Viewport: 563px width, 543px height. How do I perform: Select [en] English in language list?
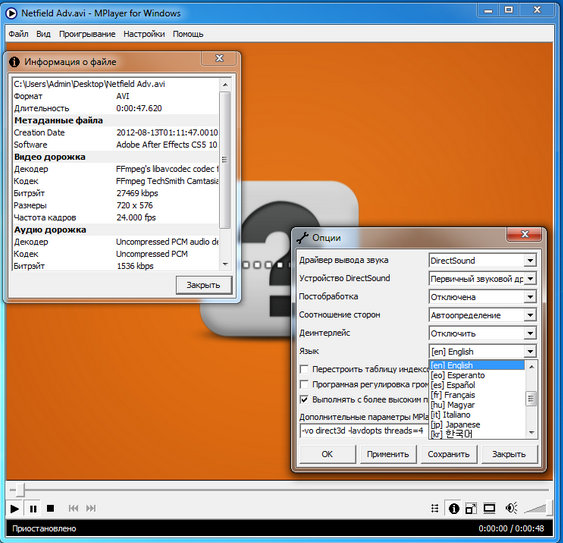477,365
